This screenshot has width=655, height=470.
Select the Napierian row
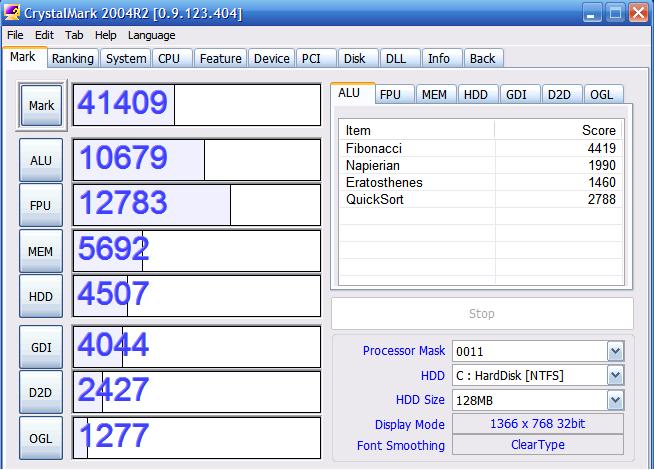481,165
